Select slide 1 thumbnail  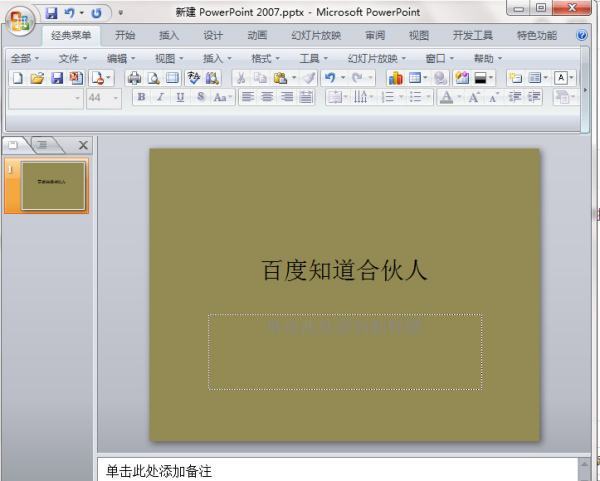tap(53, 186)
